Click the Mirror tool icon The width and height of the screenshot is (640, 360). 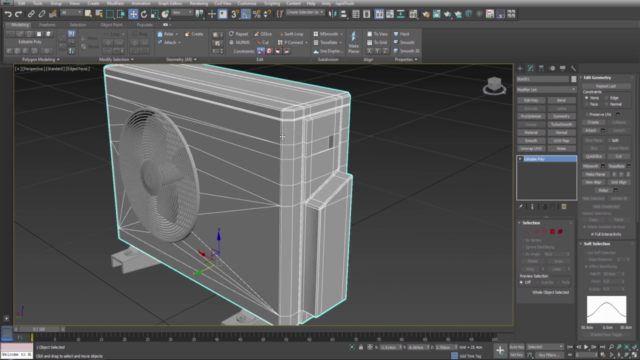[x=333, y=14]
